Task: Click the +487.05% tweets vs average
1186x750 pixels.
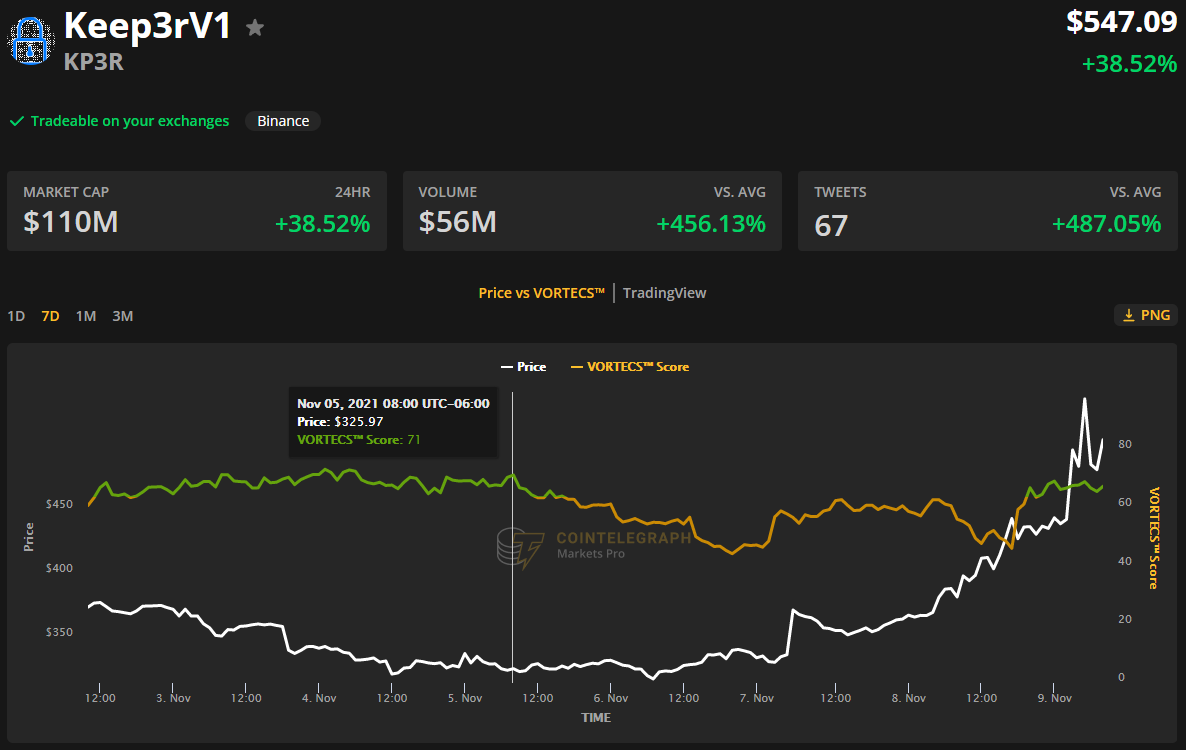Action: [1107, 224]
